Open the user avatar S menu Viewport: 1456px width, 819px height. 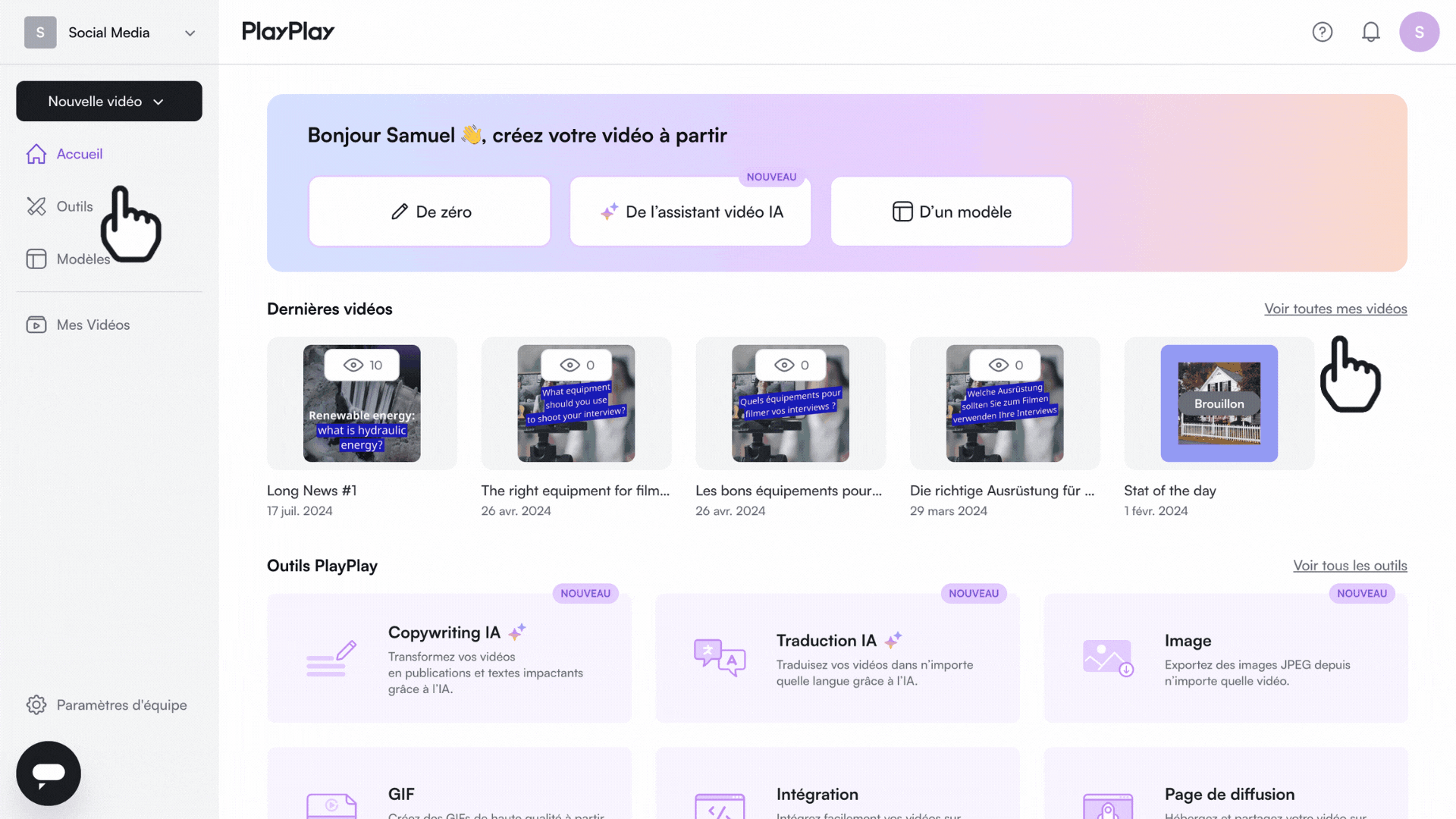click(x=1419, y=32)
